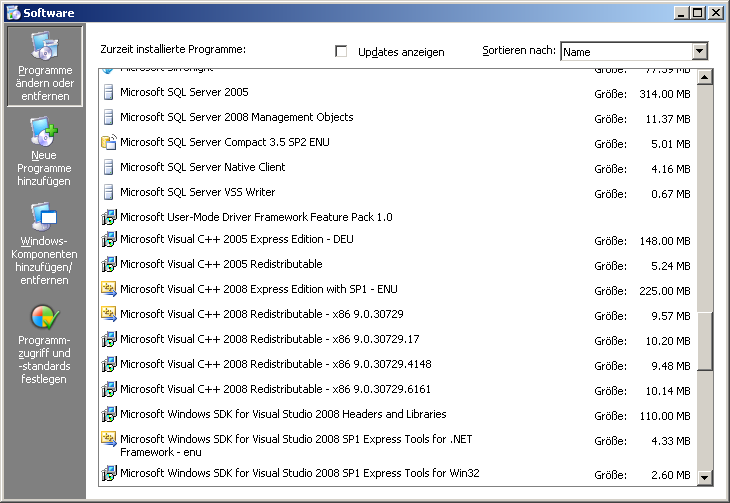
Task: Click icon of Visual C++ 2005 Express Edition
Action: click(109, 240)
